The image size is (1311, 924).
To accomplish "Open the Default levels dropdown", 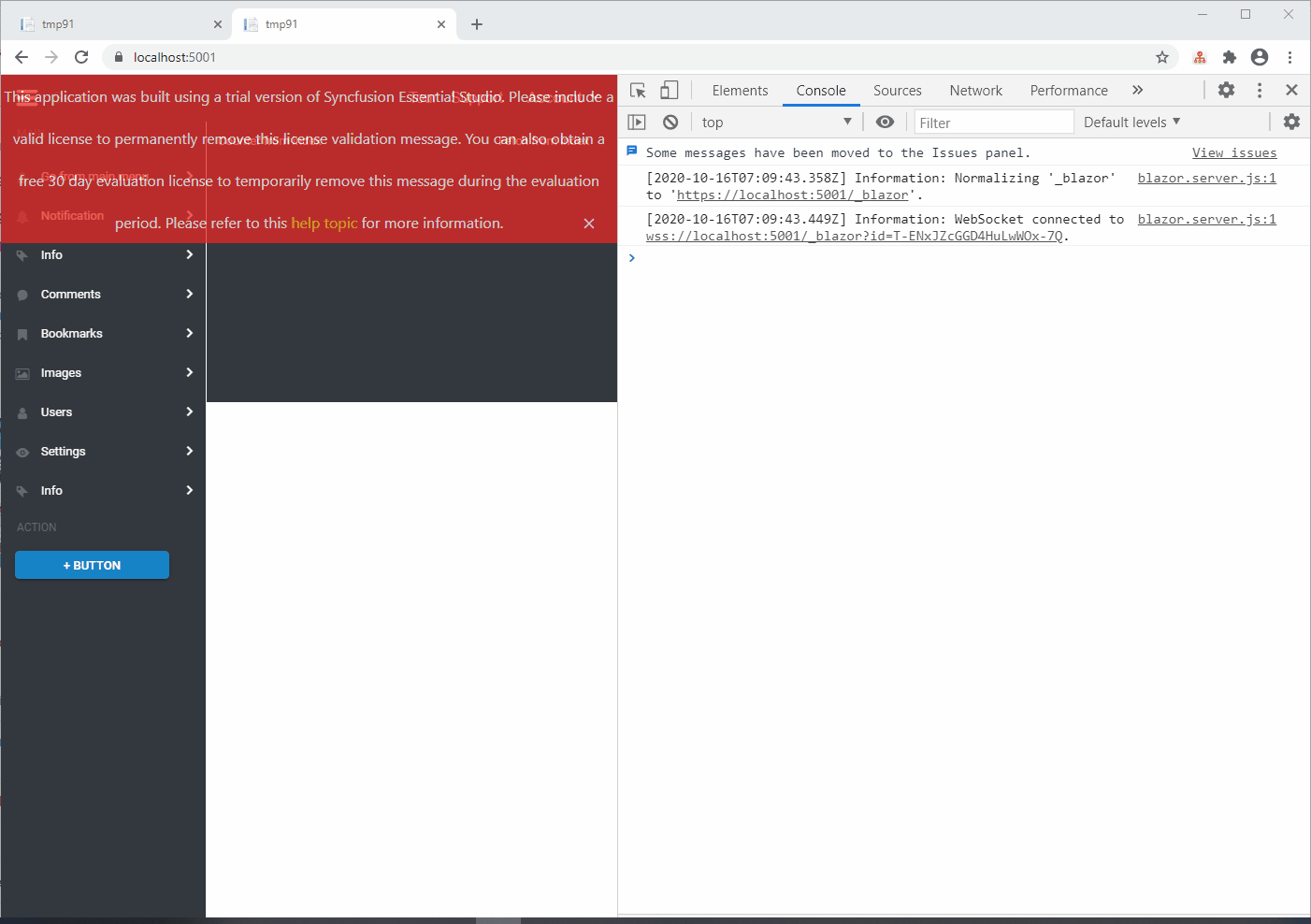I will 1131,123.
